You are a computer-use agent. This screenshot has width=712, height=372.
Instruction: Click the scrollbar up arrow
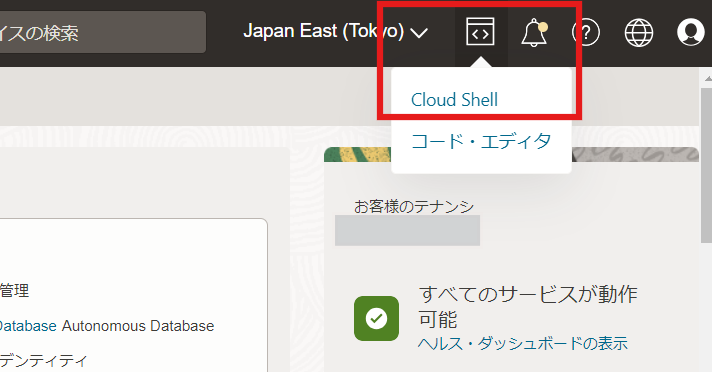pyautogui.click(x=707, y=79)
